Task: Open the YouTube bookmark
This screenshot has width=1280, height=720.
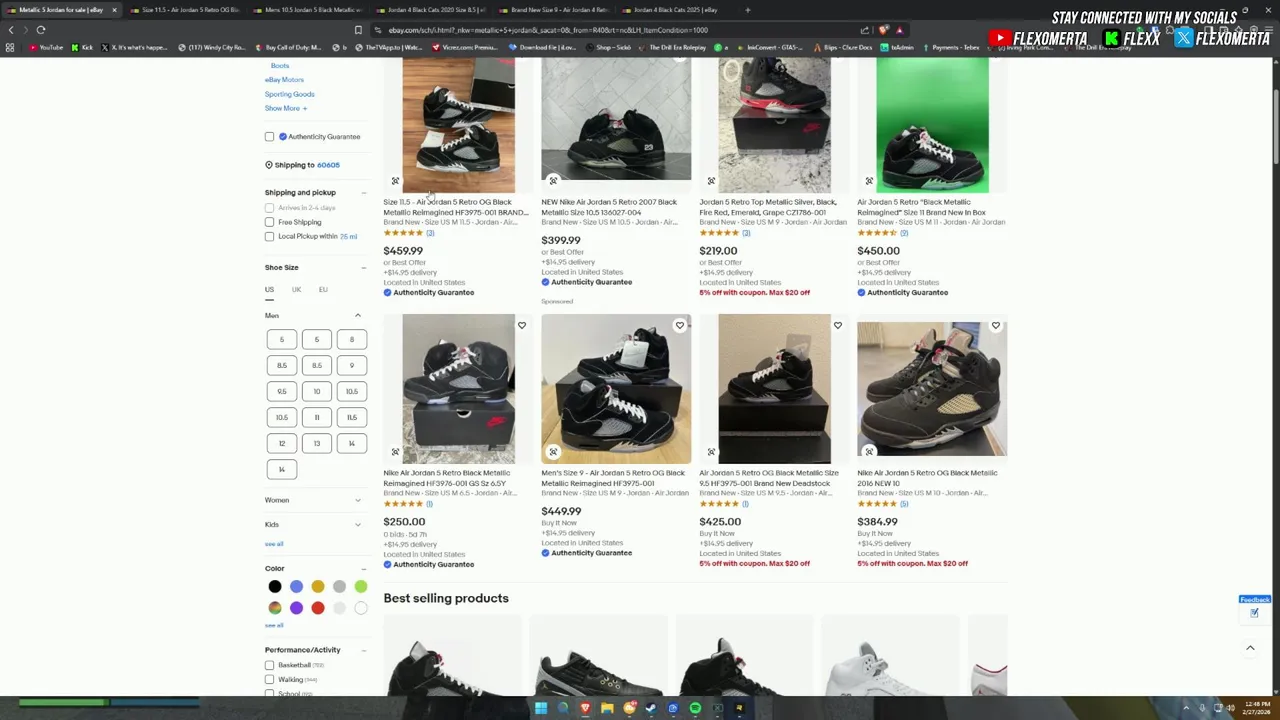Action: 46,47
